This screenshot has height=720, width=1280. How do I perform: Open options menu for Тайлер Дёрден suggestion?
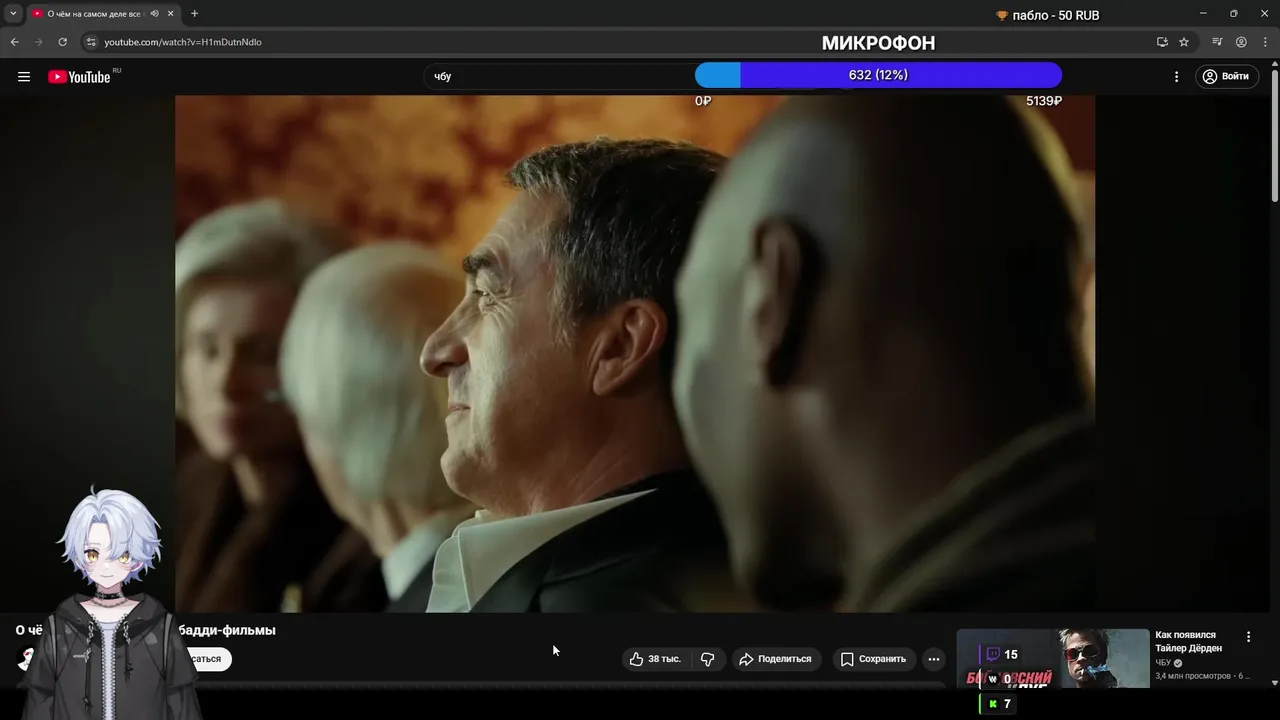coord(1248,637)
